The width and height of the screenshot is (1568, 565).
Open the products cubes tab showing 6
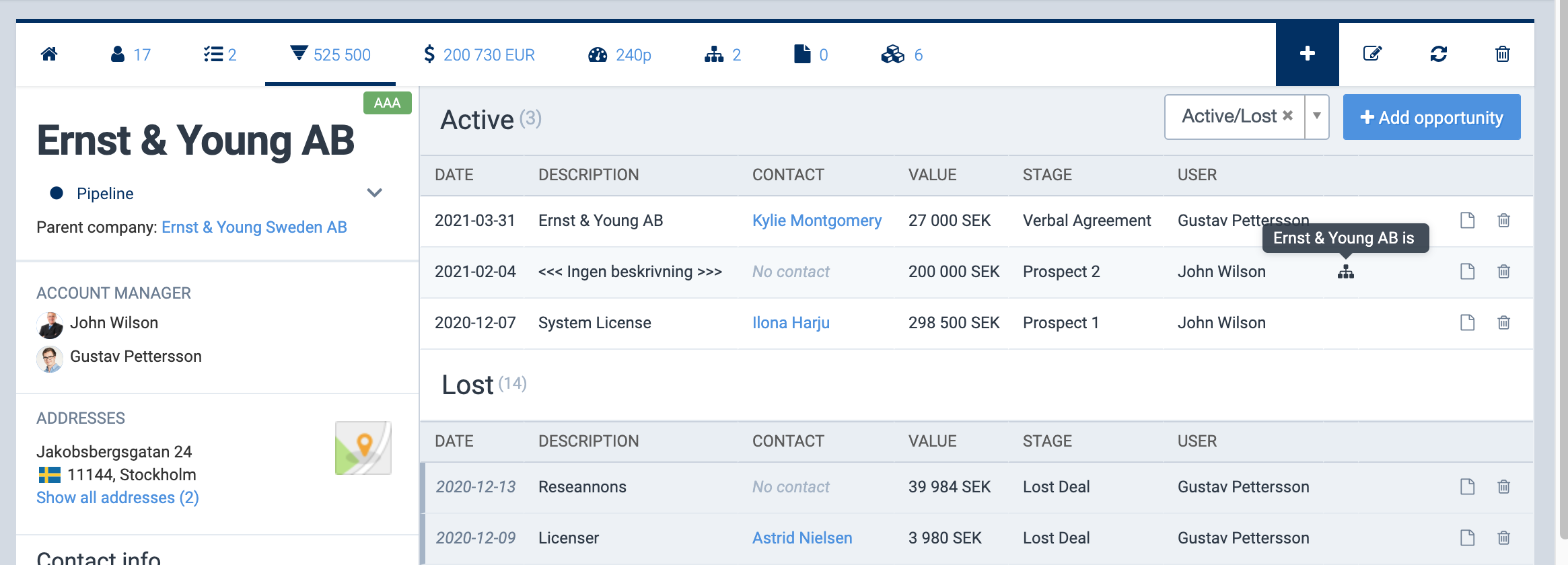pyautogui.click(x=902, y=54)
